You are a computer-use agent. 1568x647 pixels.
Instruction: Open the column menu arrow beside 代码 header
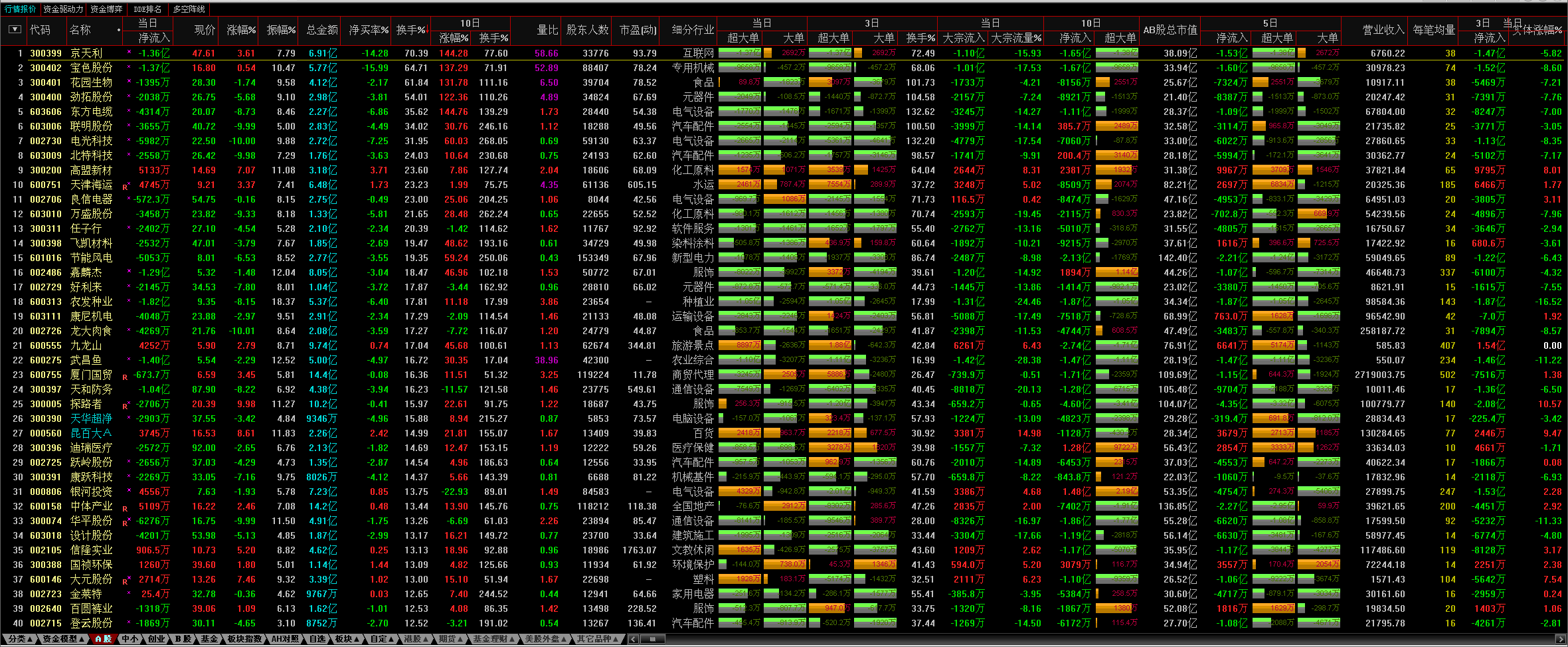15,29
